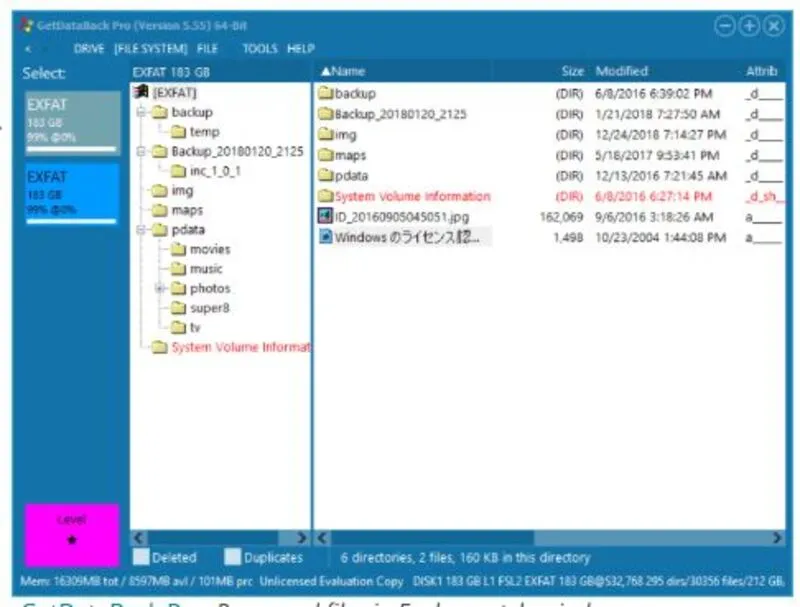Screen dimensions: 800x607
Task: Select the EXFAT root drive icon in tree
Action: pyautogui.click(x=141, y=92)
